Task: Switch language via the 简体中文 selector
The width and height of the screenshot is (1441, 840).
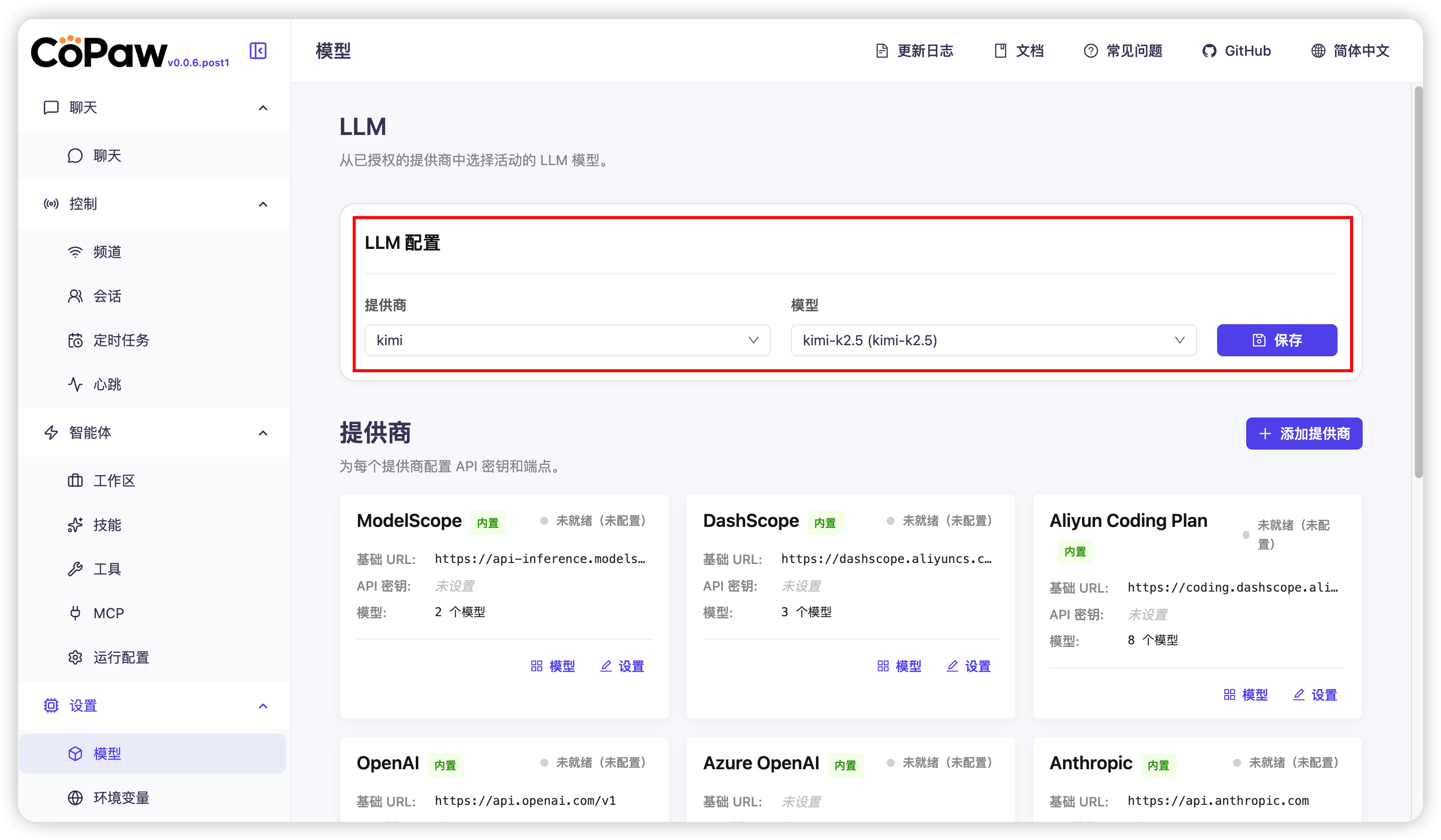Action: click(x=1350, y=51)
